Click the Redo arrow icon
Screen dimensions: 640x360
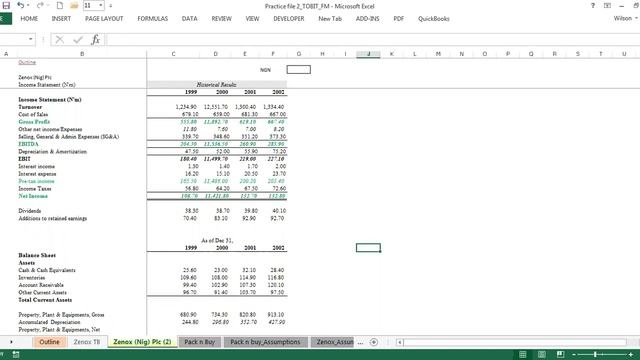(x=40, y=6)
